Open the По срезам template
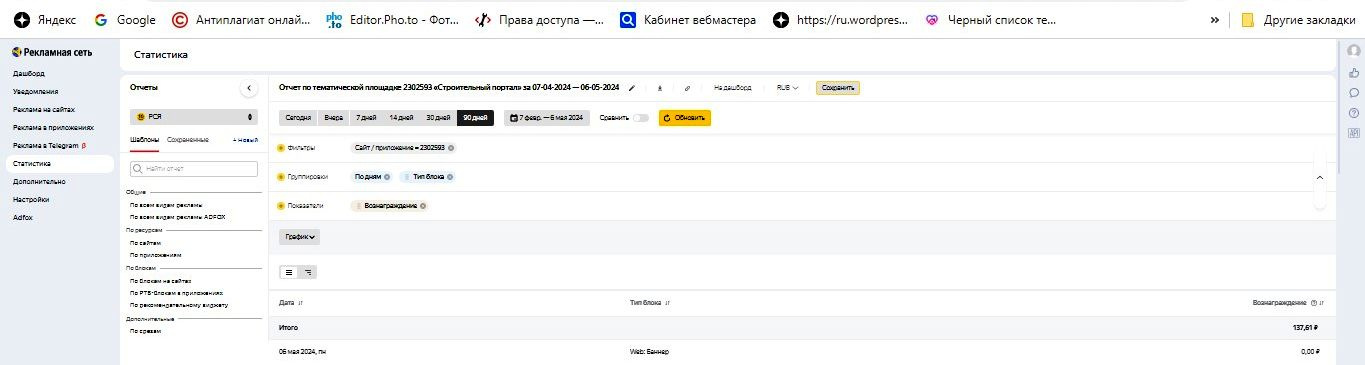1365x365 pixels. tap(145, 331)
